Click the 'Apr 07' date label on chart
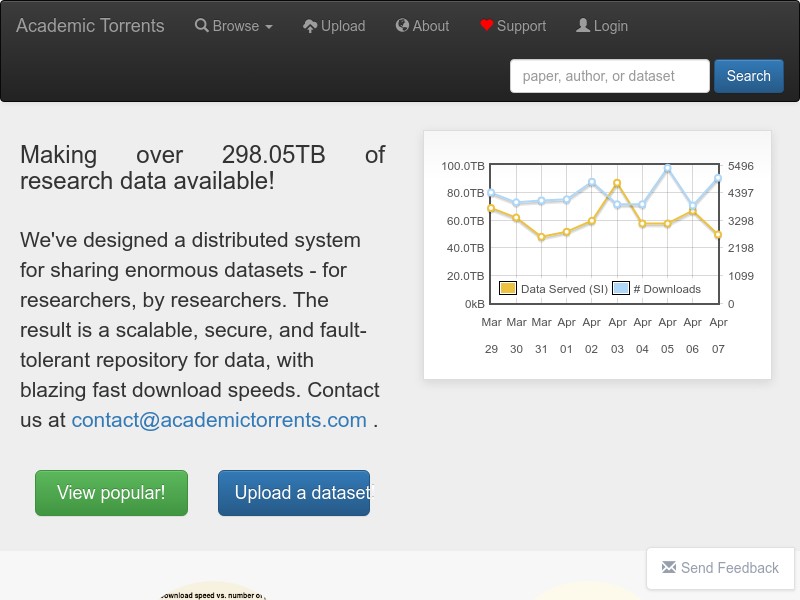Image resolution: width=800 pixels, height=600 pixels. pyautogui.click(x=718, y=336)
